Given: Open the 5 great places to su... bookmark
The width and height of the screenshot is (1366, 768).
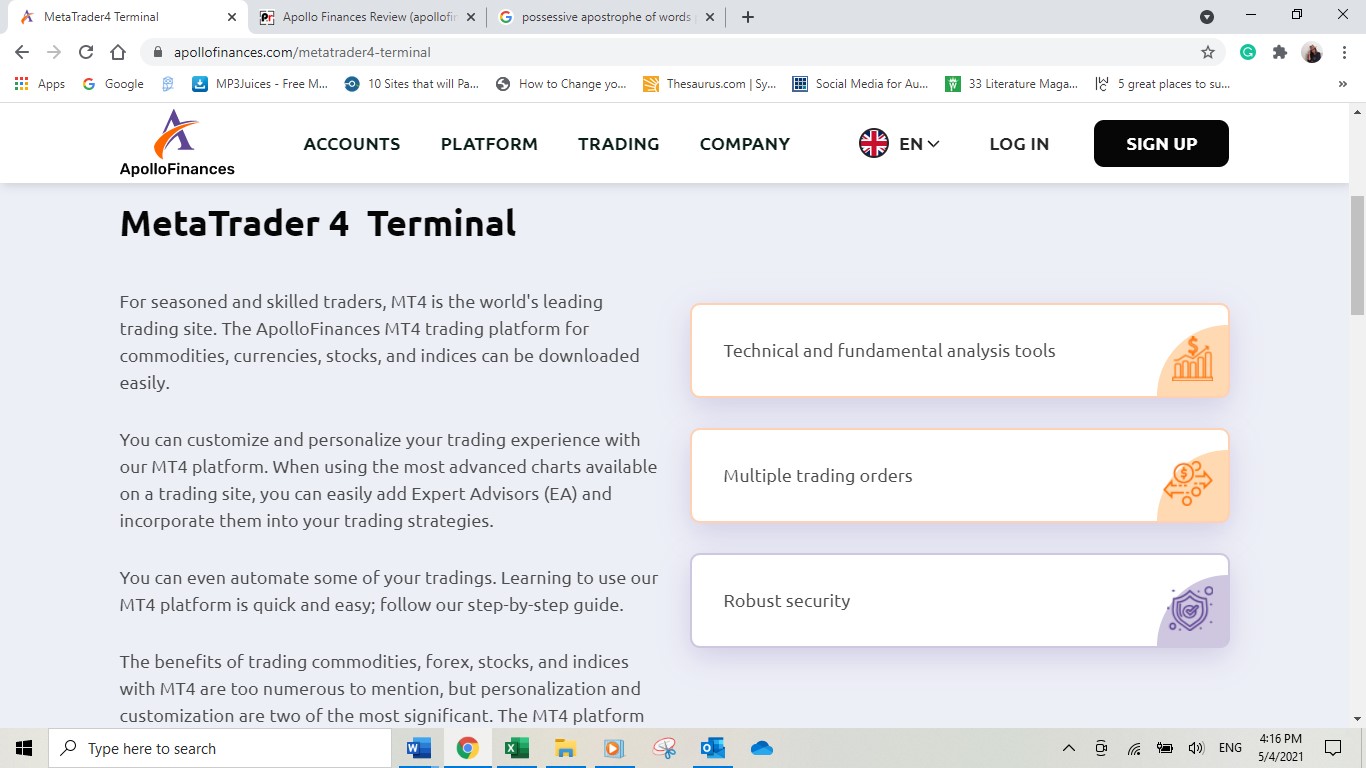Looking at the screenshot, I should [1163, 84].
